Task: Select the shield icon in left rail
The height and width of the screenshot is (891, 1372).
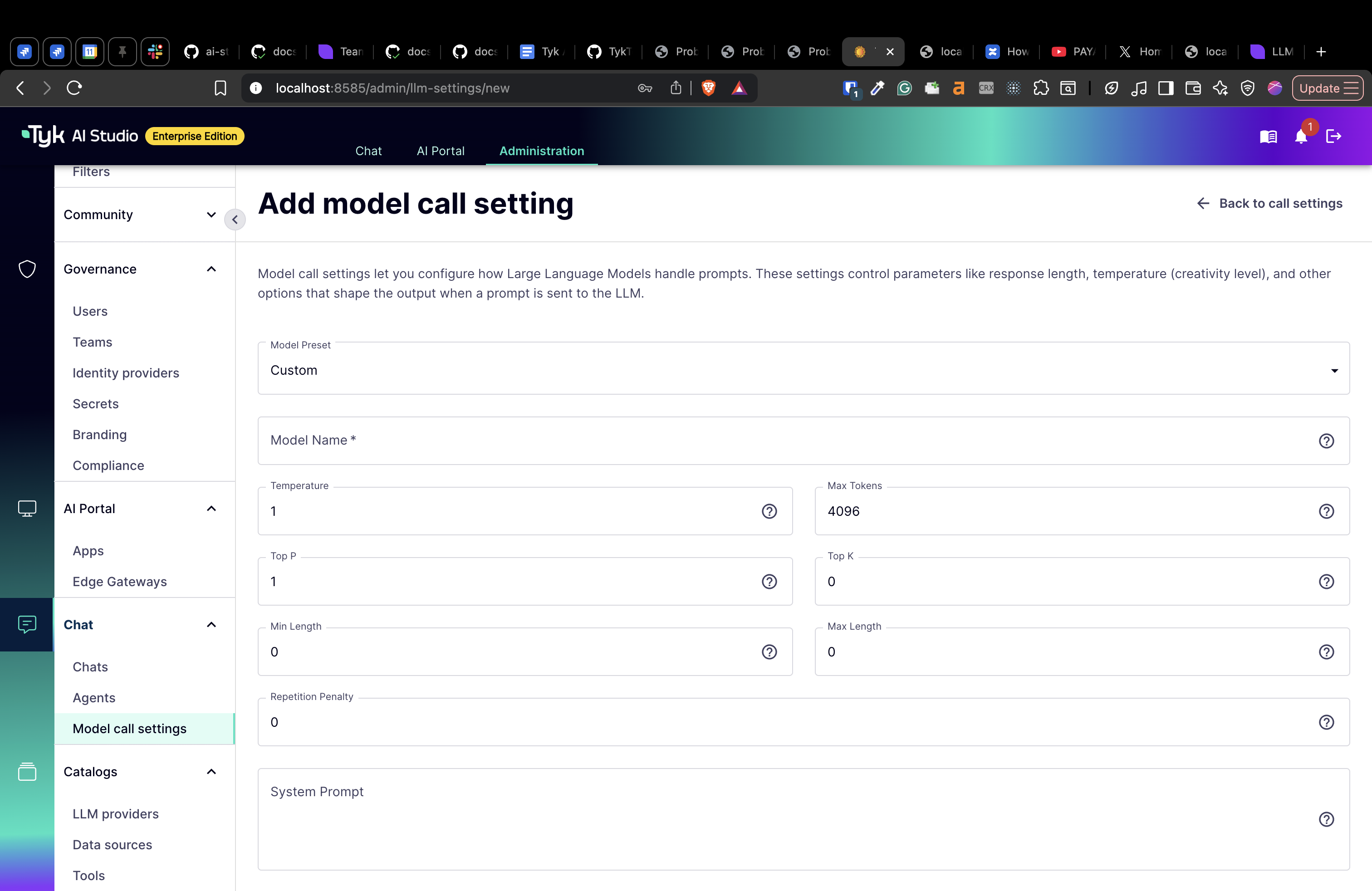Action: (27, 269)
